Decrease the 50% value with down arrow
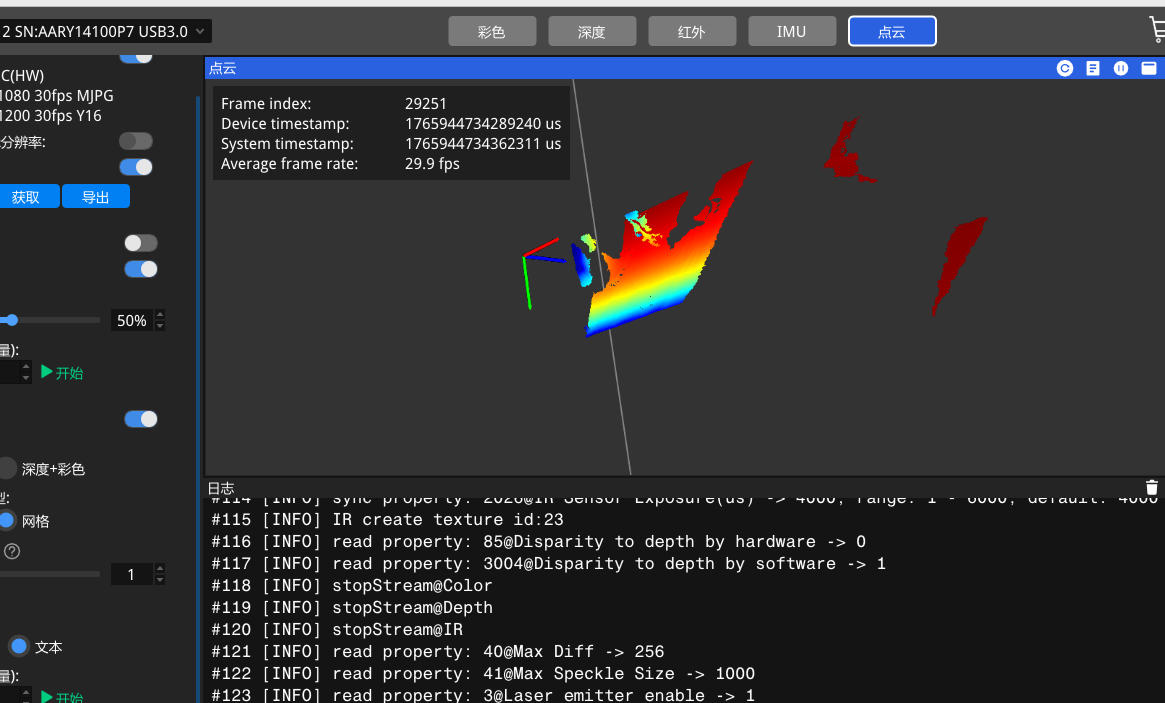The height and width of the screenshot is (703, 1165). 160,326
